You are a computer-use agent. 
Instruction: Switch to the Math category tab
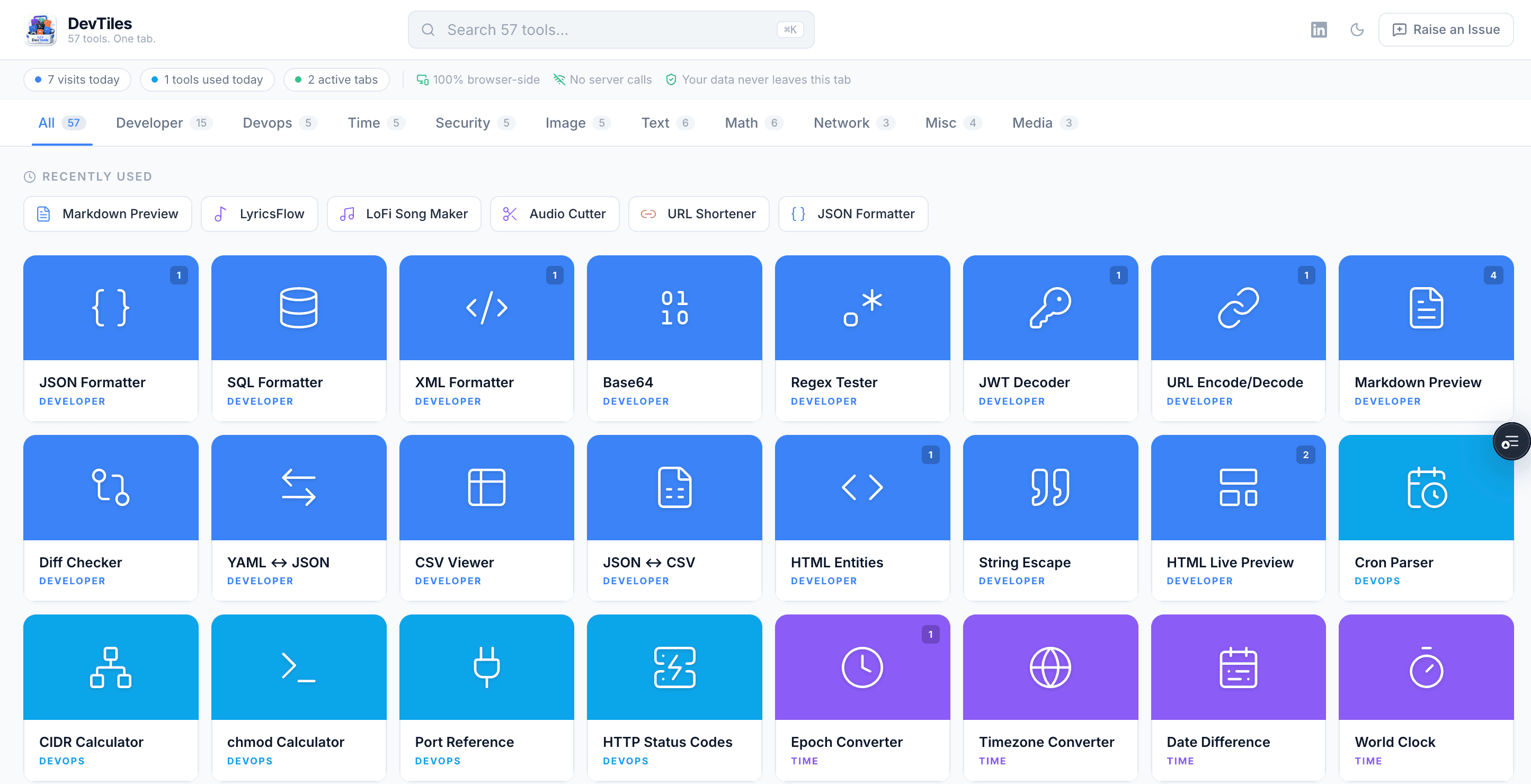(x=754, y=123)
